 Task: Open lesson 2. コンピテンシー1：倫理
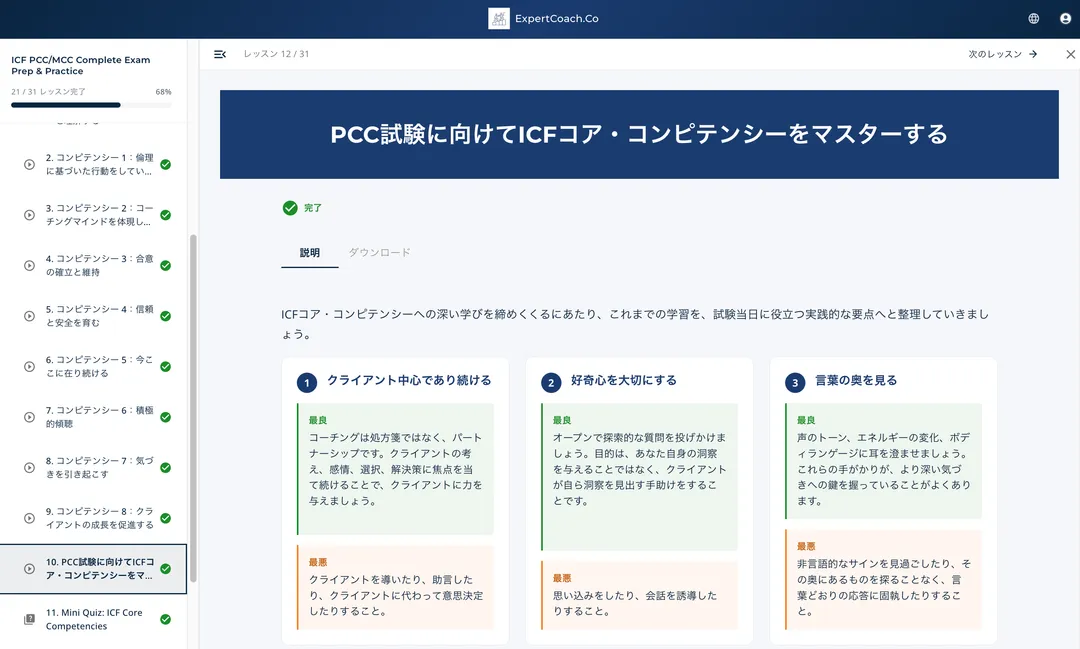pyautogui.click(x=100, y=165)
